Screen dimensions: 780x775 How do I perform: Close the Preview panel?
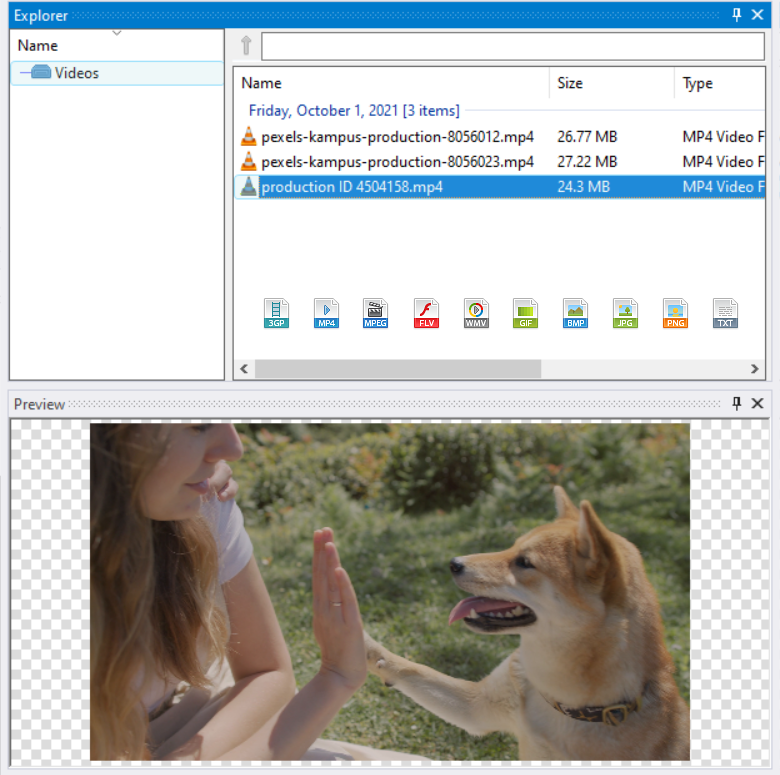[x=757, y=403]
